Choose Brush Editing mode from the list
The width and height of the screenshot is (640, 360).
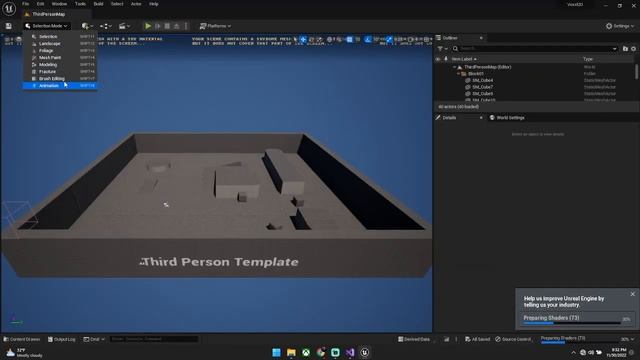pyautogui.click(x=60, y=78)
